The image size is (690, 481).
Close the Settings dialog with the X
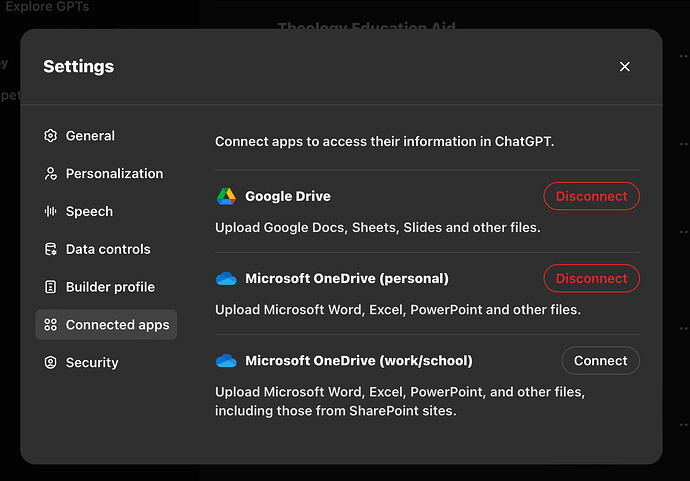coord(624,66)
